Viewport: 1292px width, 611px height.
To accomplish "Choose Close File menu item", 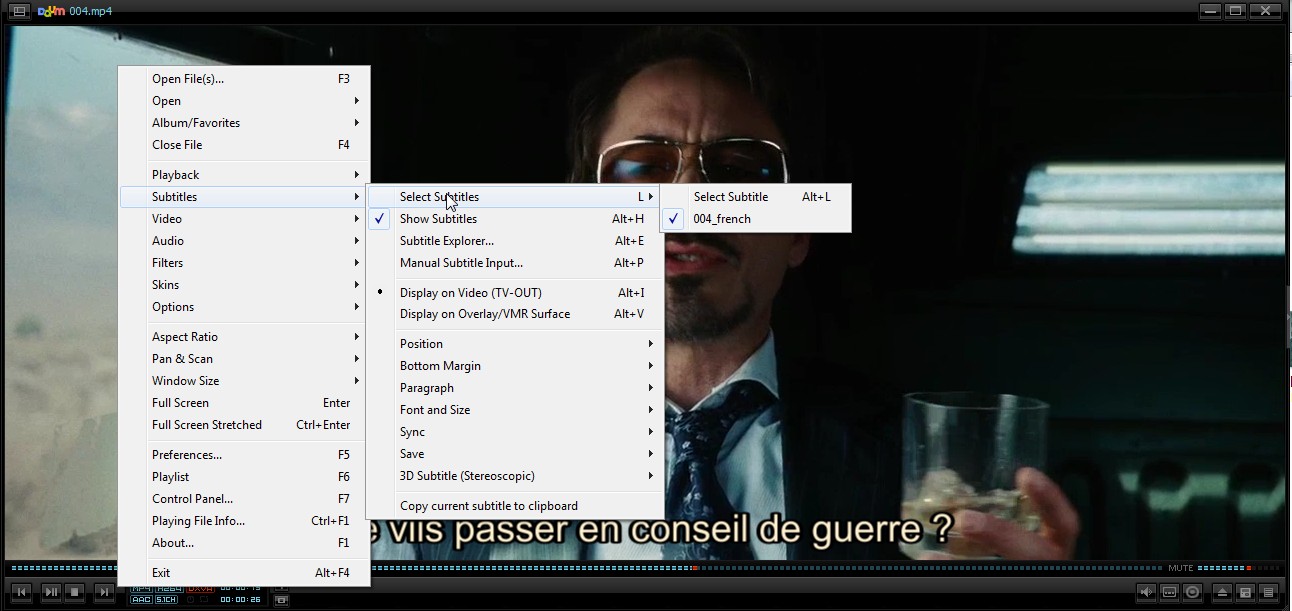I will (244, 145).
